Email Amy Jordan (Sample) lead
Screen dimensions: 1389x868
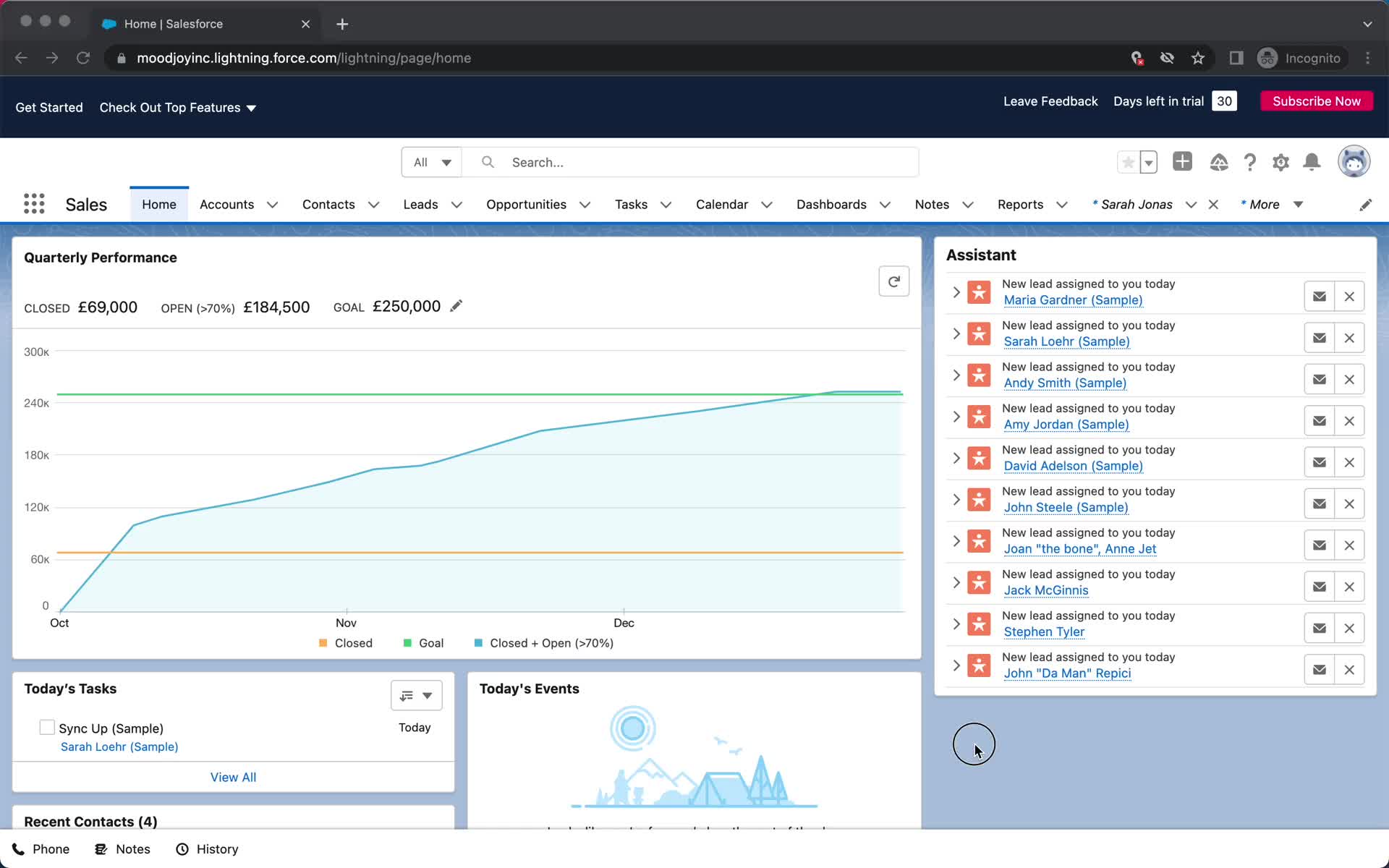coord(1320,421)
